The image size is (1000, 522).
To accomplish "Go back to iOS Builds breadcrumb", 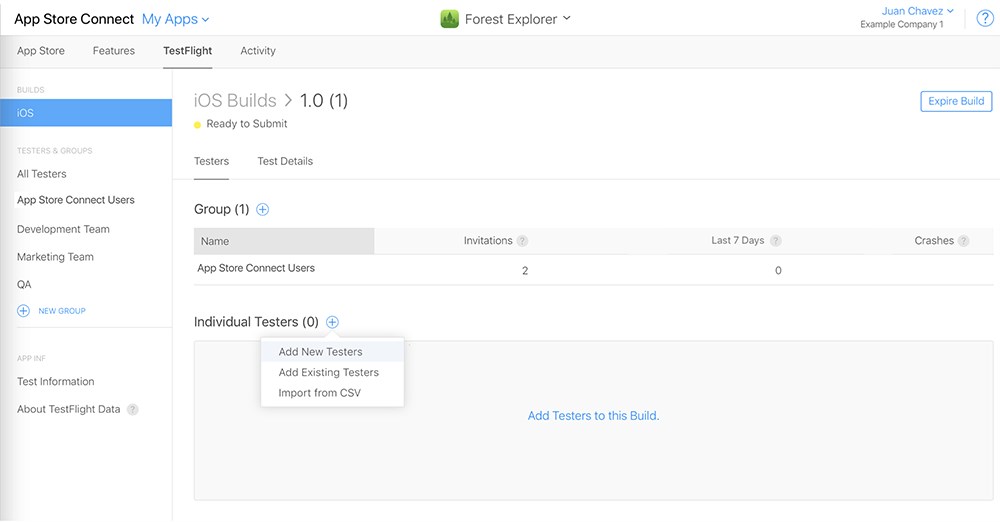I will coord(235,100).
